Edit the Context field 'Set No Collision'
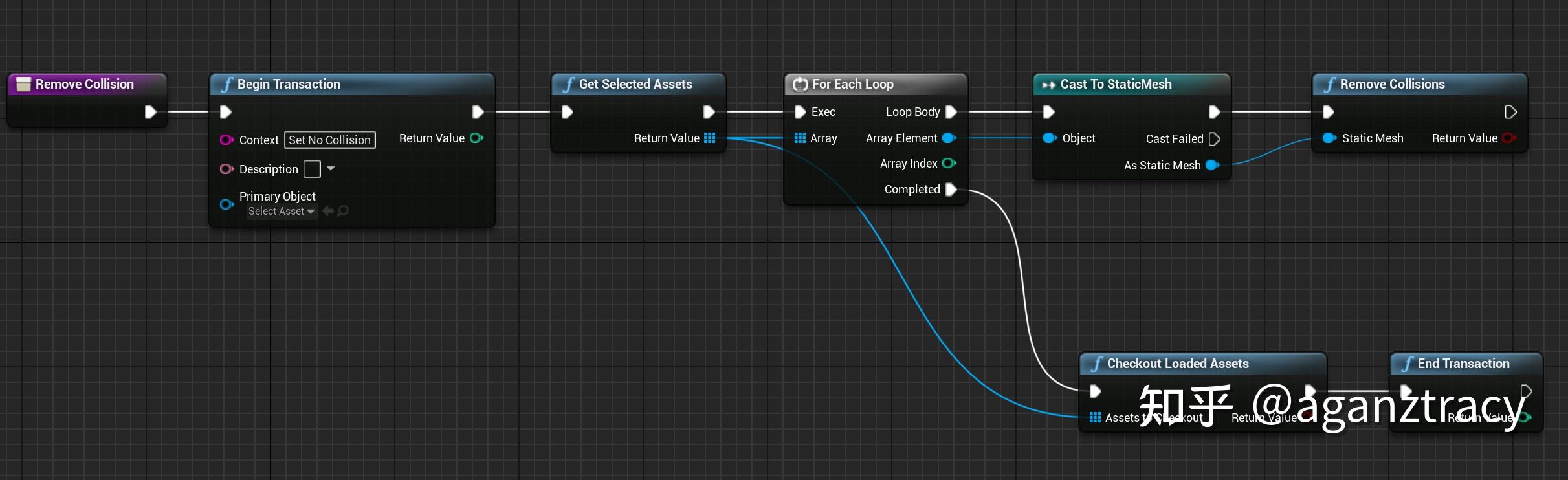The height and width of the screenshot is (480, 1568). pos(330,140)
